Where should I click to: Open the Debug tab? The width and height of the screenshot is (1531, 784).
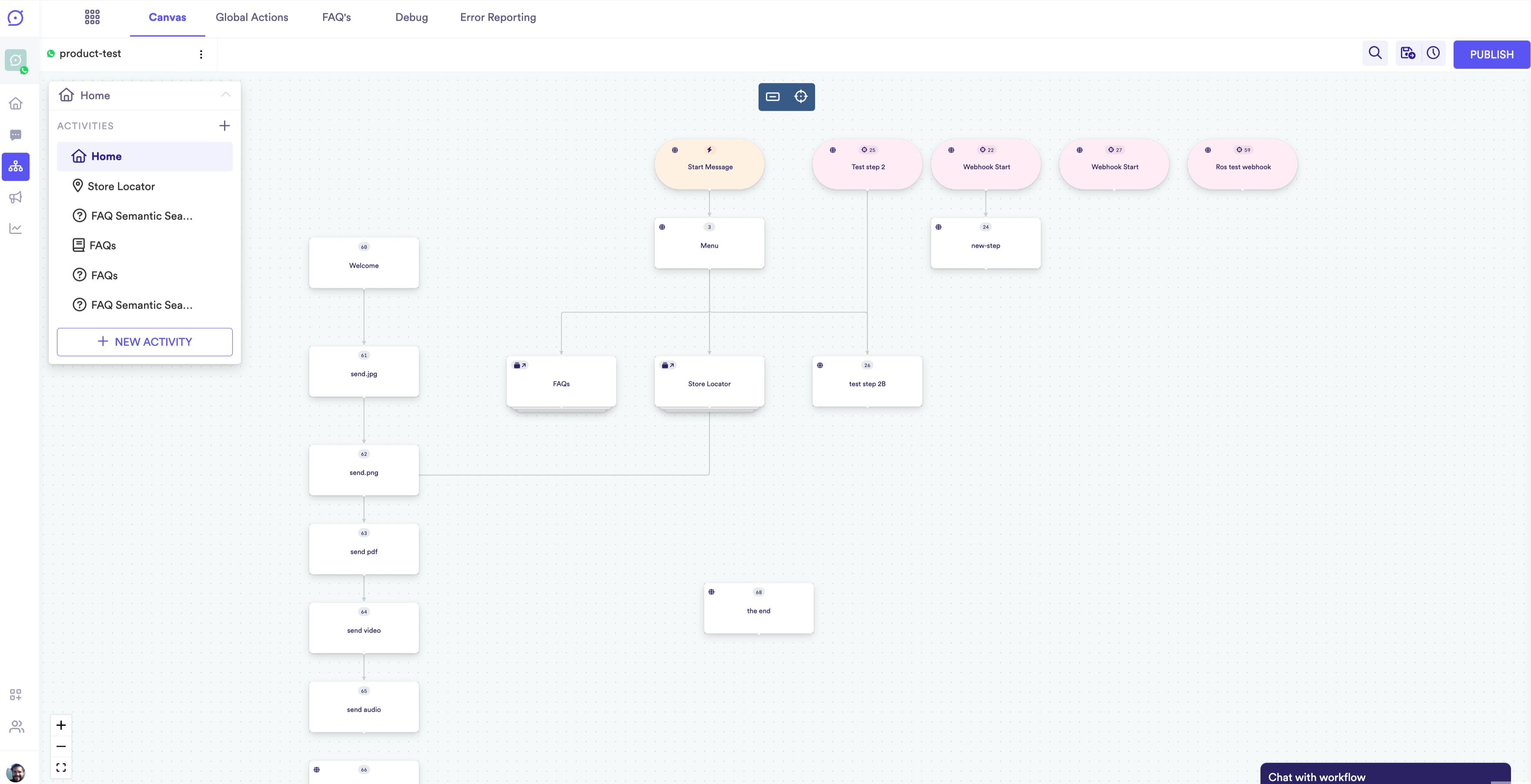point(411,17)
